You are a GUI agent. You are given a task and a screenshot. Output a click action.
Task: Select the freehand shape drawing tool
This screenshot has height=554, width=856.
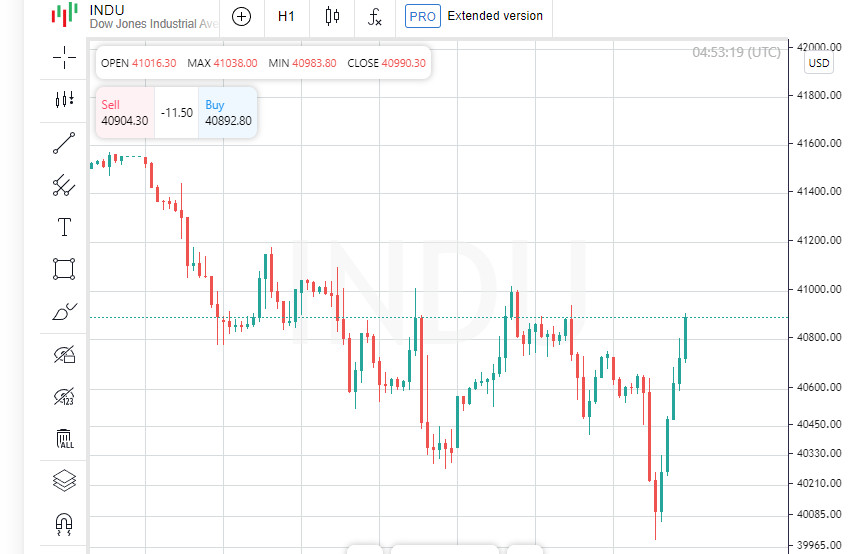[64, 312]
